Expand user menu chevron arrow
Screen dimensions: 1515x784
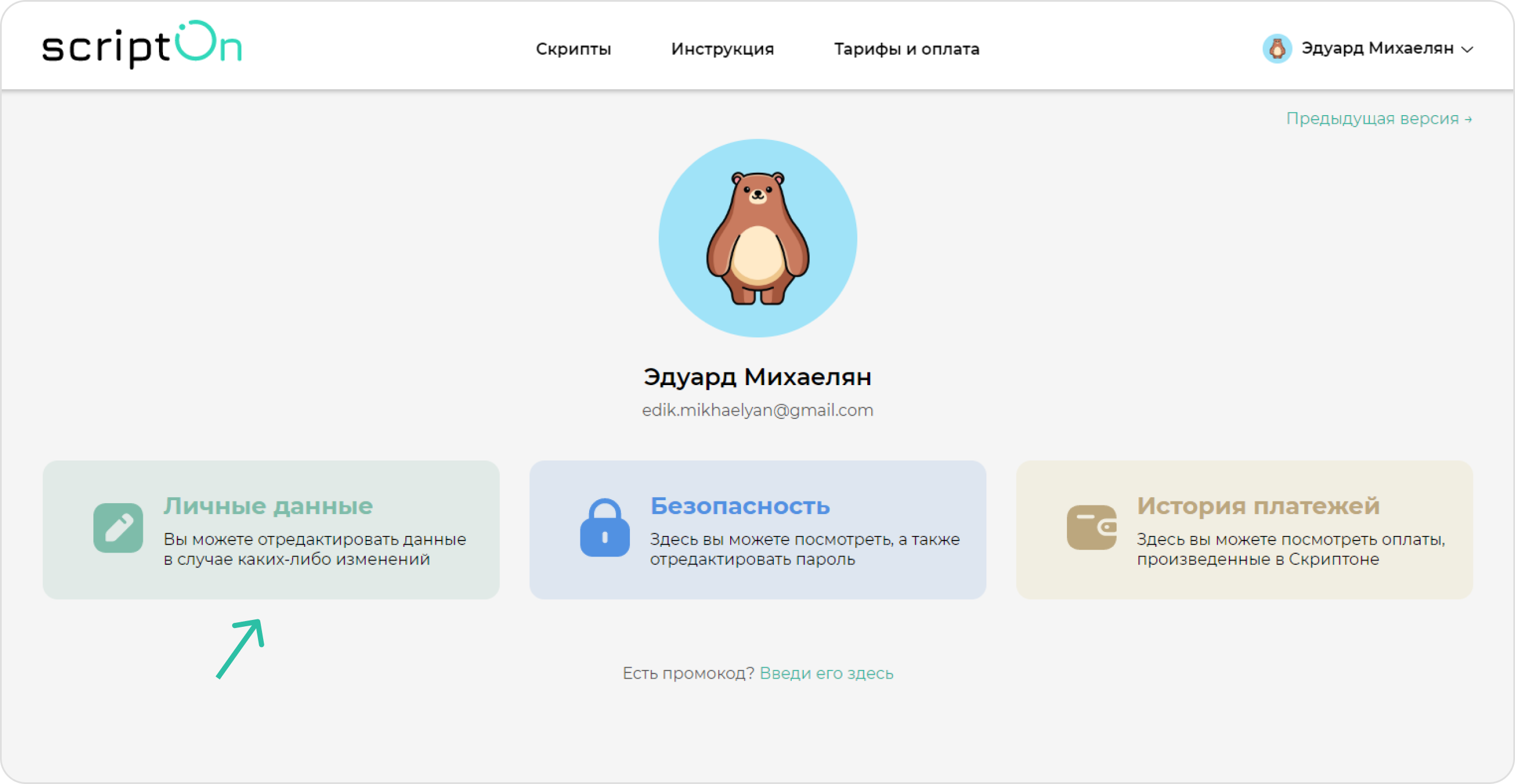click(x=1467, y=50)
